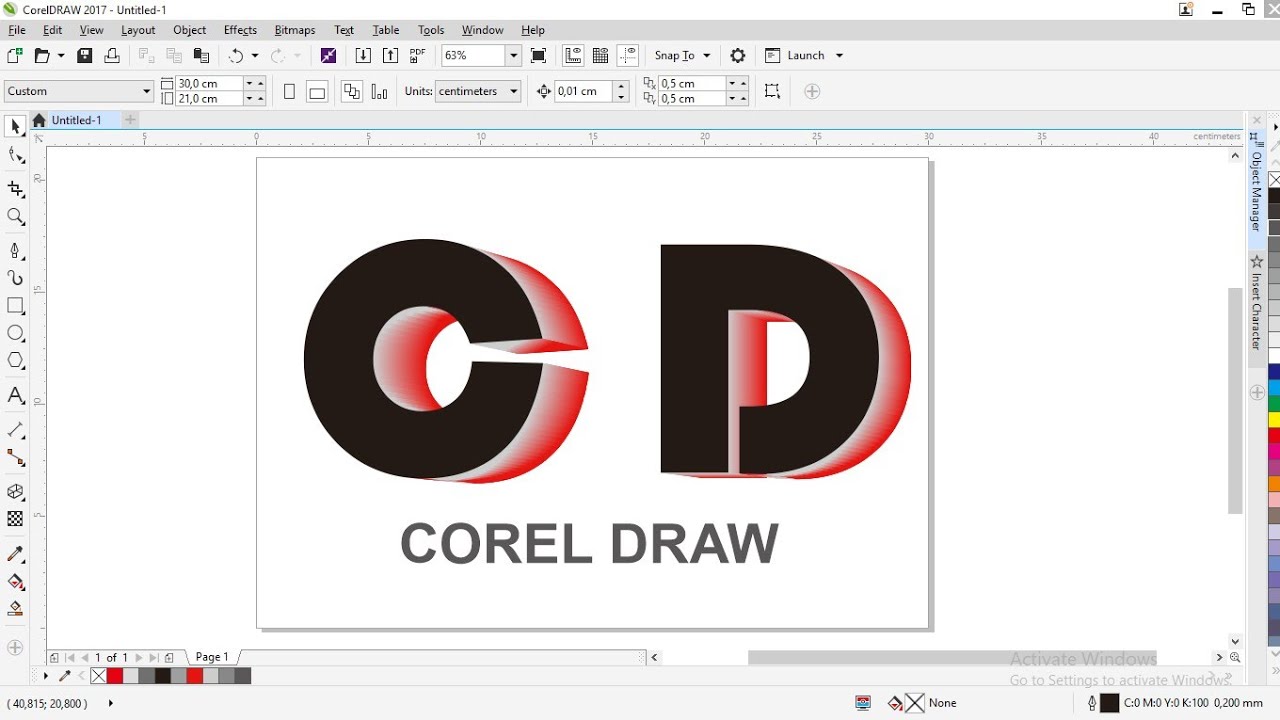Open the Search Content icon
This screenshot has height=720, width=1280.
point(328,56)
